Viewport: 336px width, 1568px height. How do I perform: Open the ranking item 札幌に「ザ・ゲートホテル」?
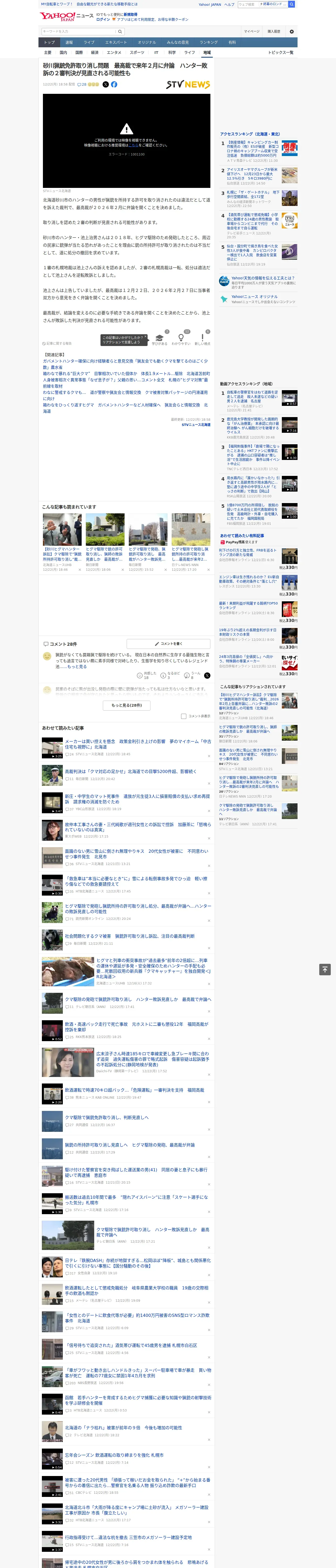click(253, 195)
